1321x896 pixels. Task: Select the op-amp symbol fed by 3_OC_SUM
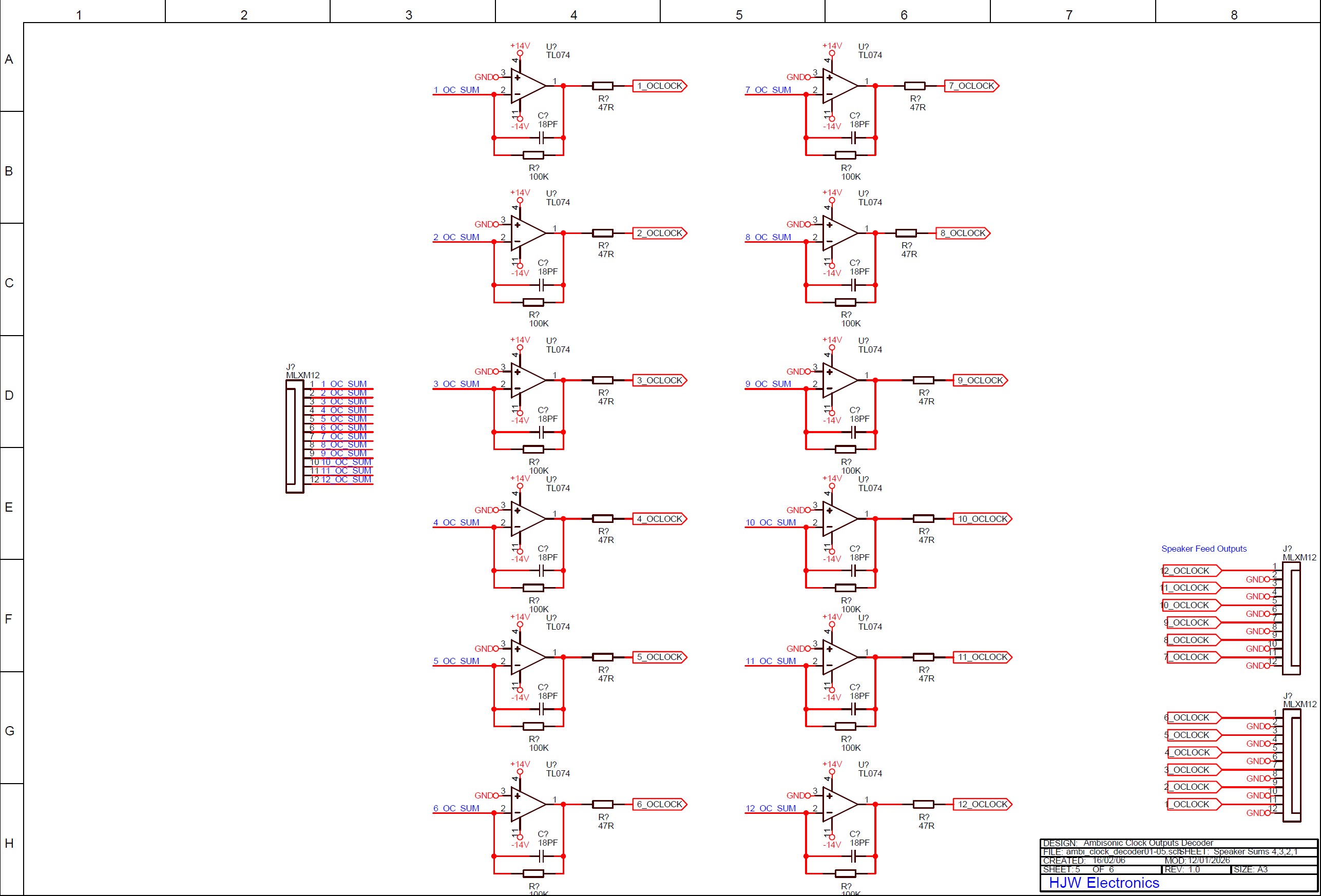point(527,380)
